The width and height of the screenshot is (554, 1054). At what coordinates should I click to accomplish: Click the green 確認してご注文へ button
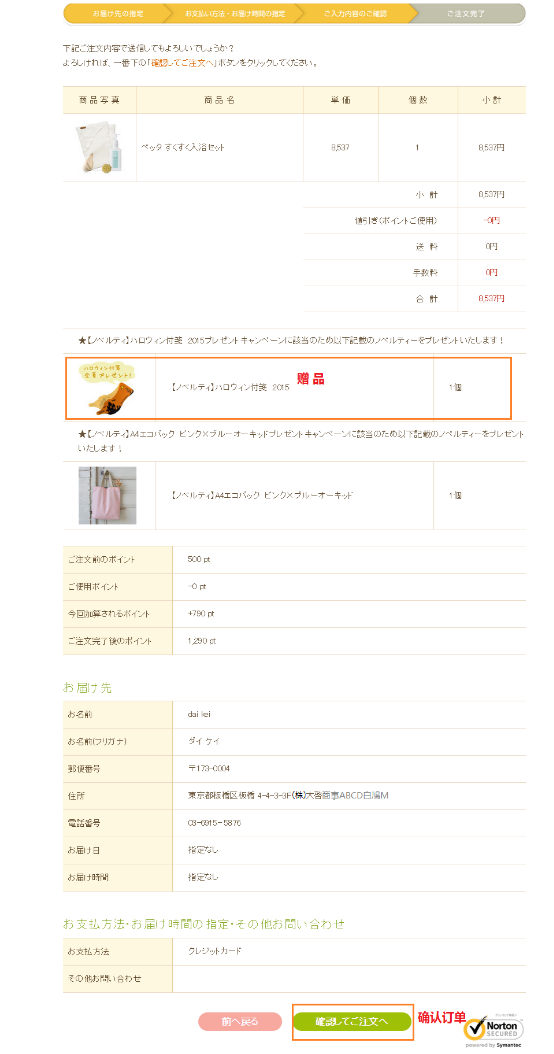[352, 1021]
